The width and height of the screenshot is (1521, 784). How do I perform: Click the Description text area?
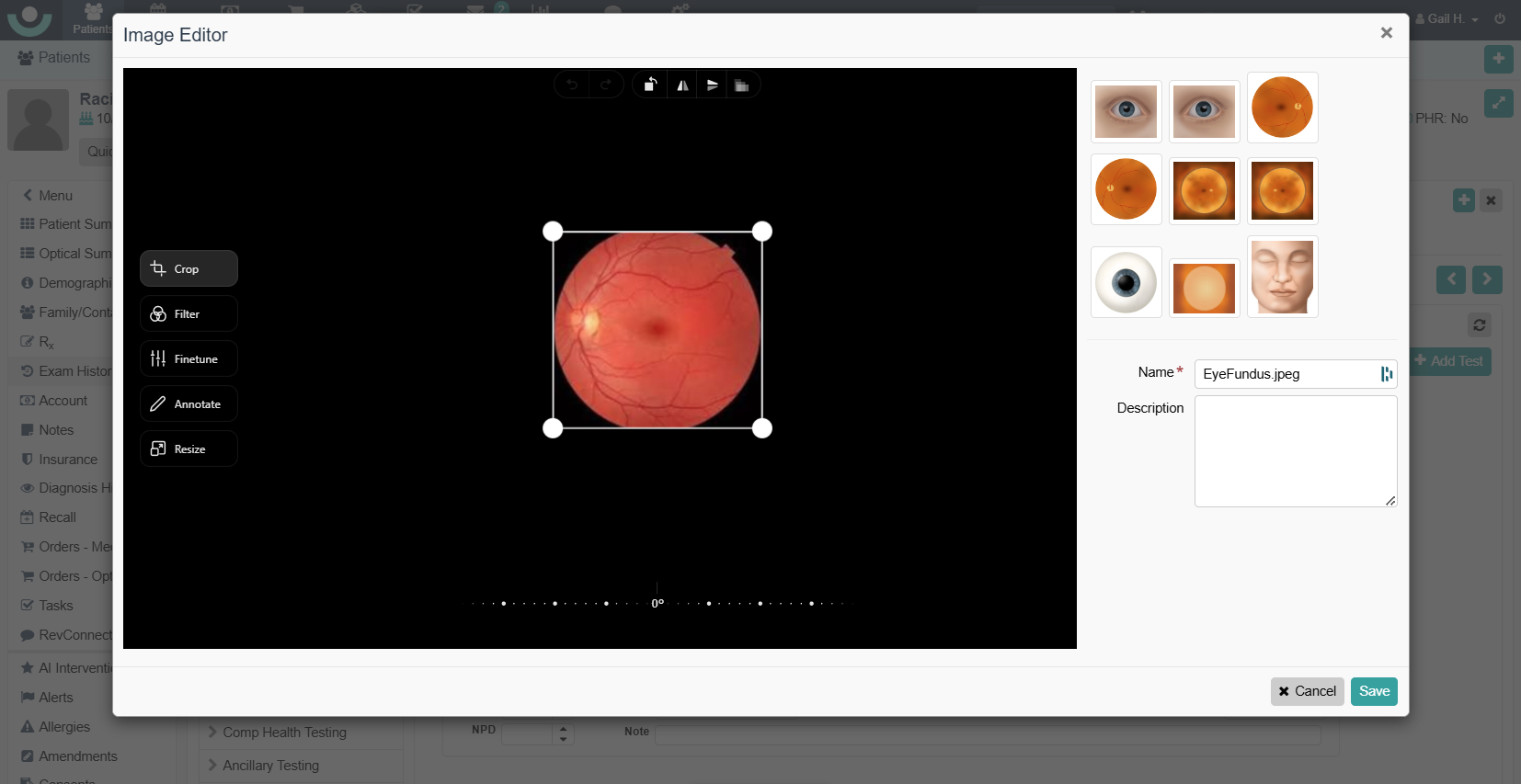point(1296,451)
